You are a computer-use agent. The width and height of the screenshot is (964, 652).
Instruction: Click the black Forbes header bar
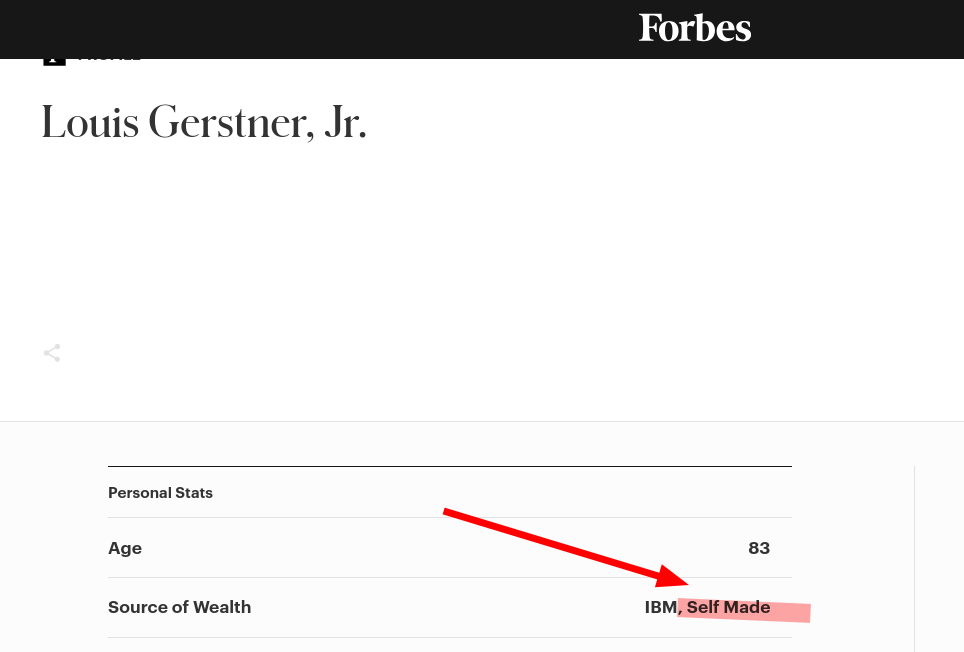(482, 29)
